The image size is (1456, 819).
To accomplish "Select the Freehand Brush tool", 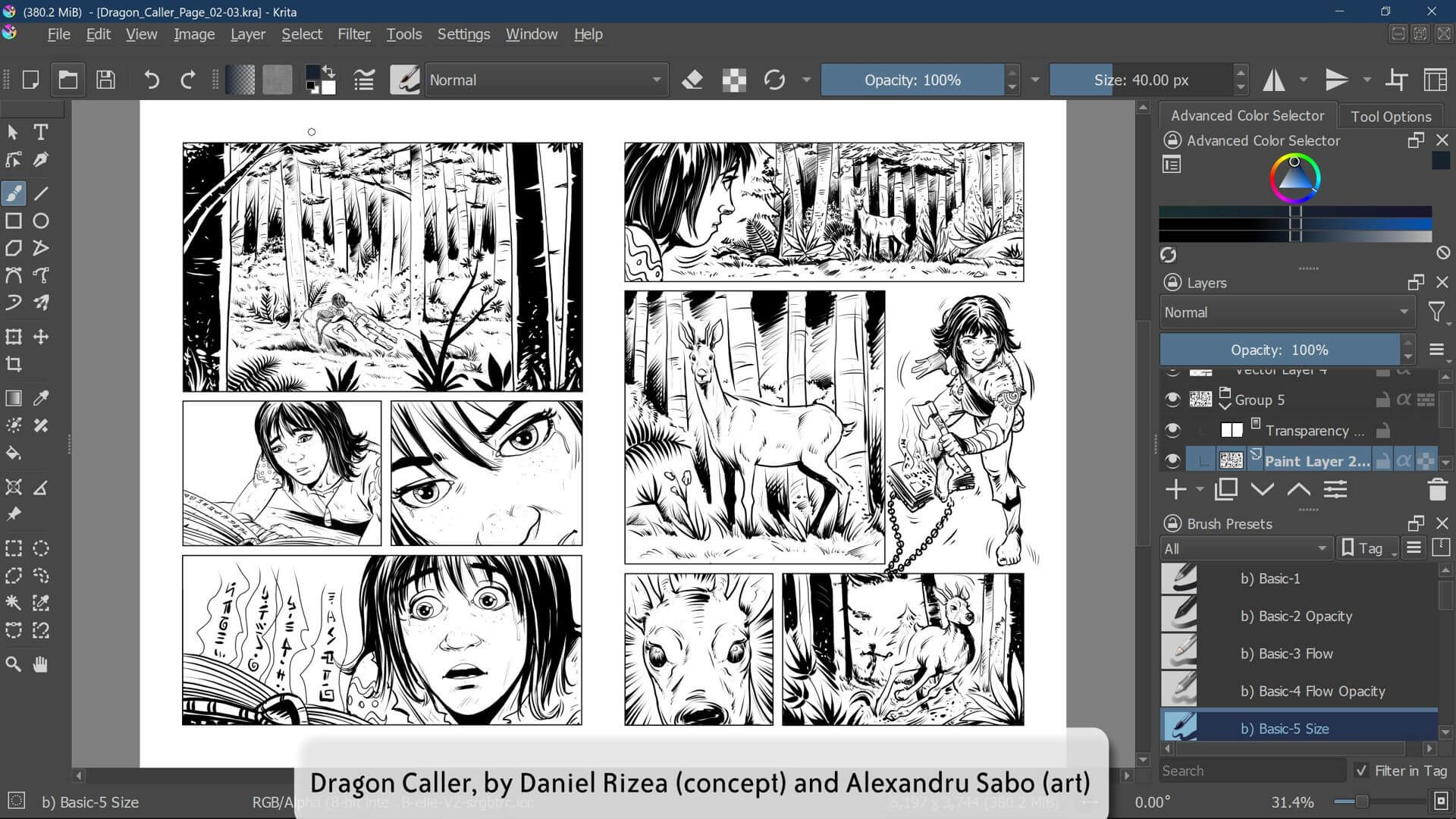I will tap(13, 193).
